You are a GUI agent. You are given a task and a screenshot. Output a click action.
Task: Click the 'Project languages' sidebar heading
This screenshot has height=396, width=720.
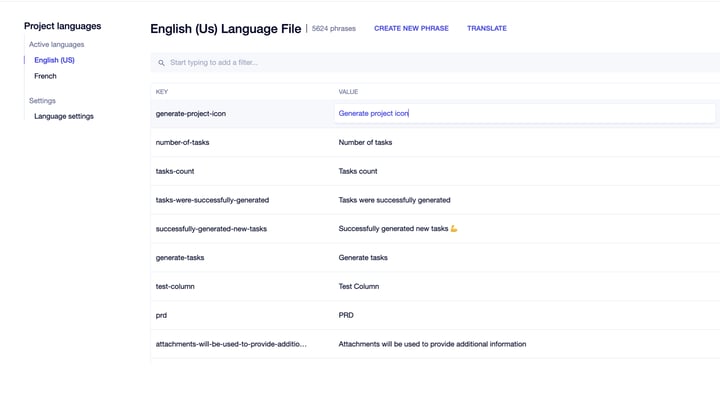62,26
